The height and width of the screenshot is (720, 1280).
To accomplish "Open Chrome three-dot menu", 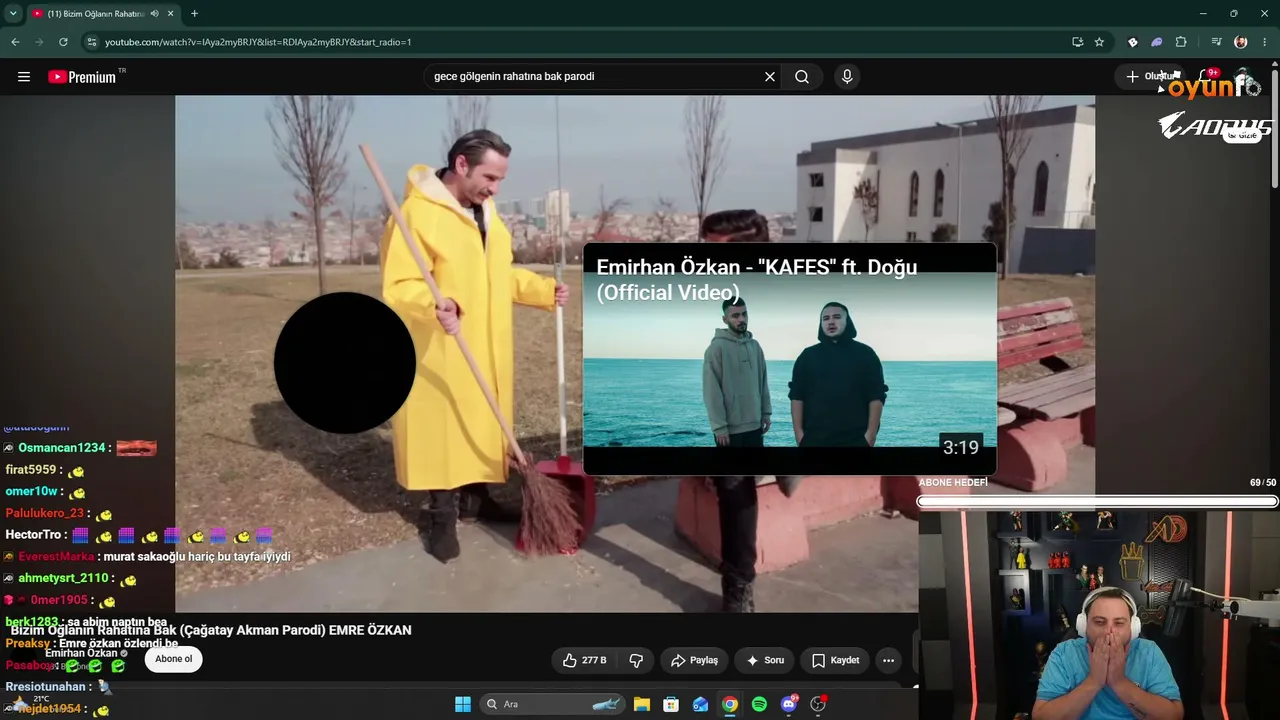I will click(x=1265, y=42).
